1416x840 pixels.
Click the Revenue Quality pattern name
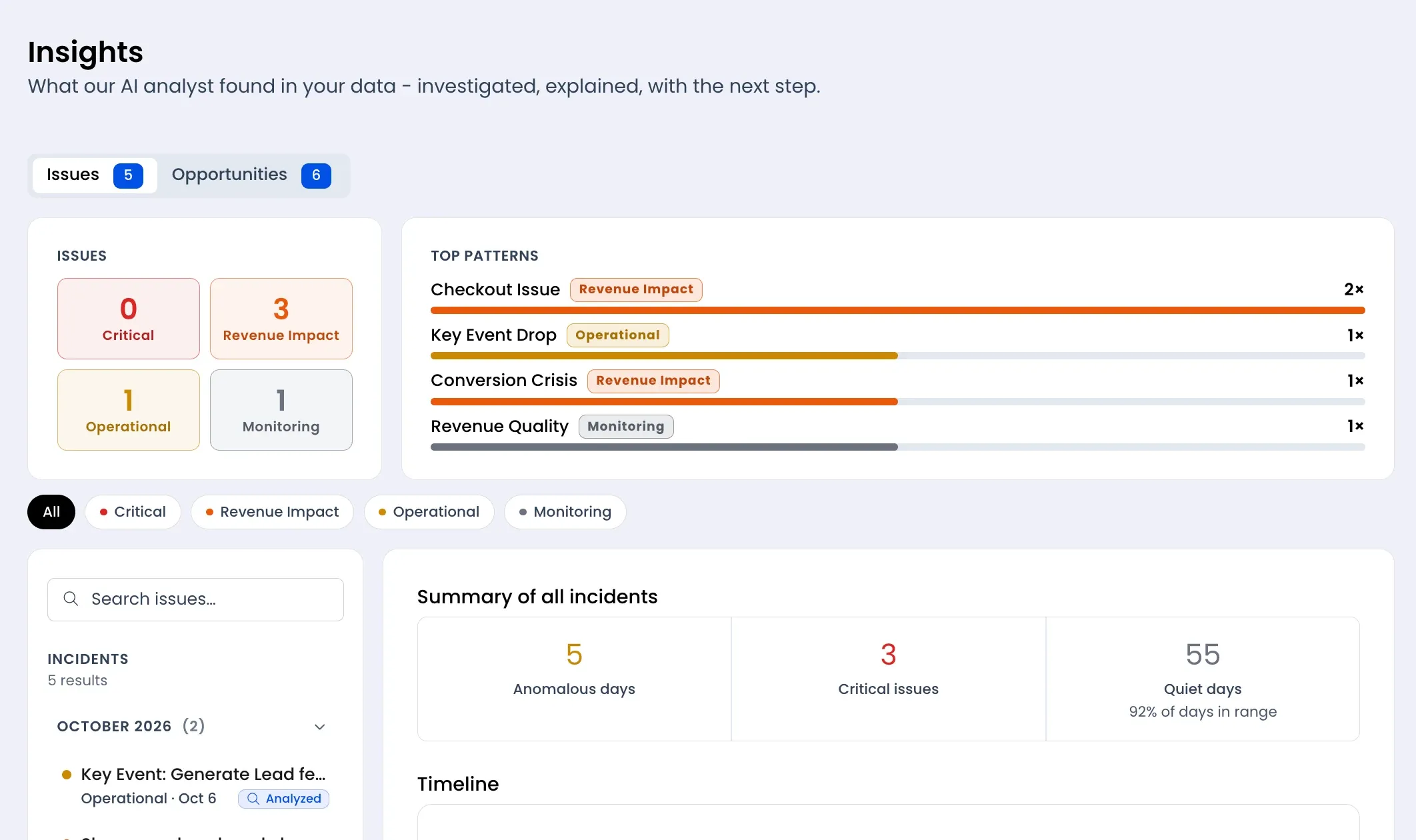pos(499,427)
